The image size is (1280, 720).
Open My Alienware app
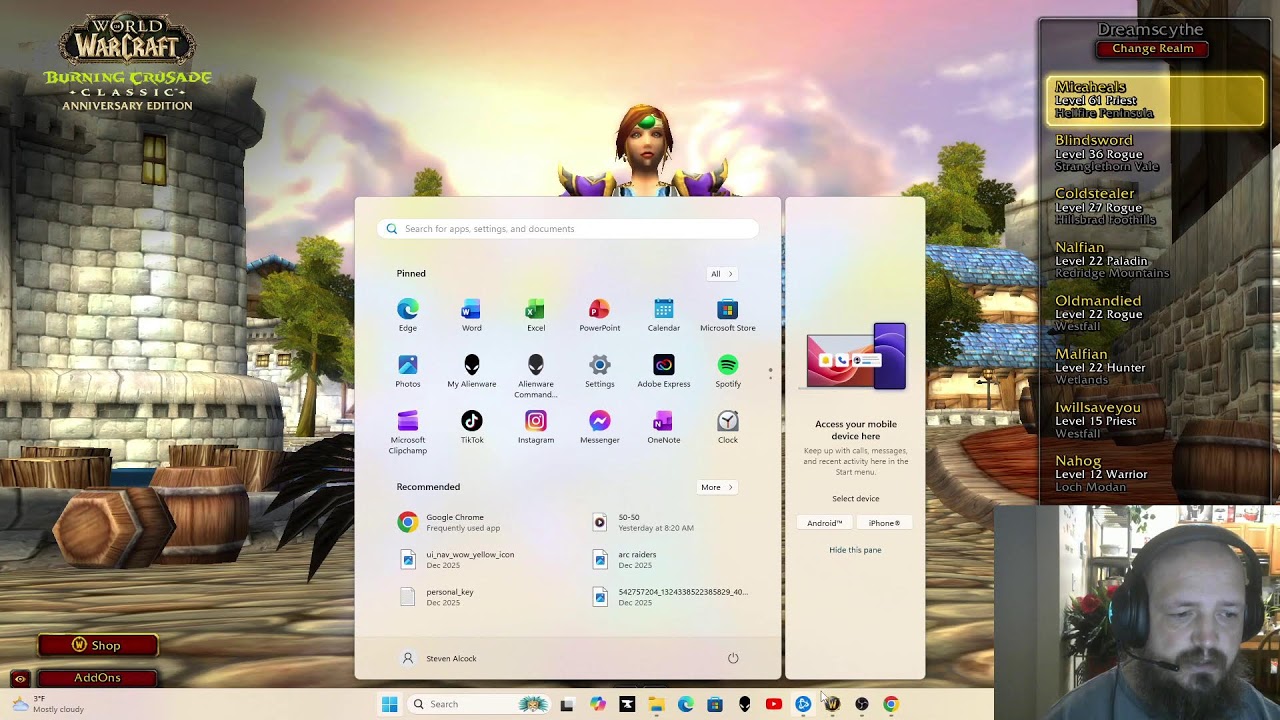(x=471, y=370)
